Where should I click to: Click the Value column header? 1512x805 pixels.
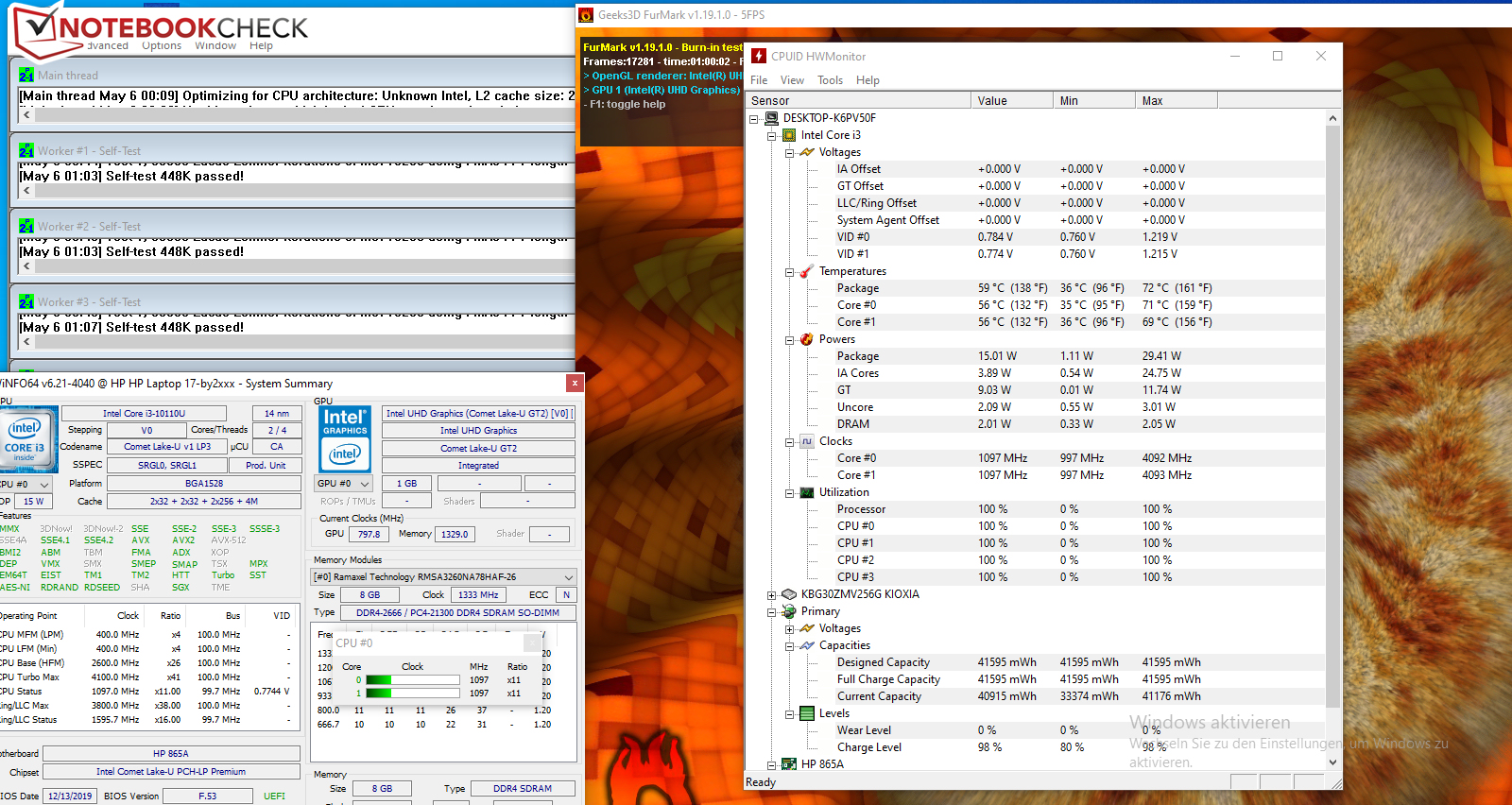[x=1012, y=101]
